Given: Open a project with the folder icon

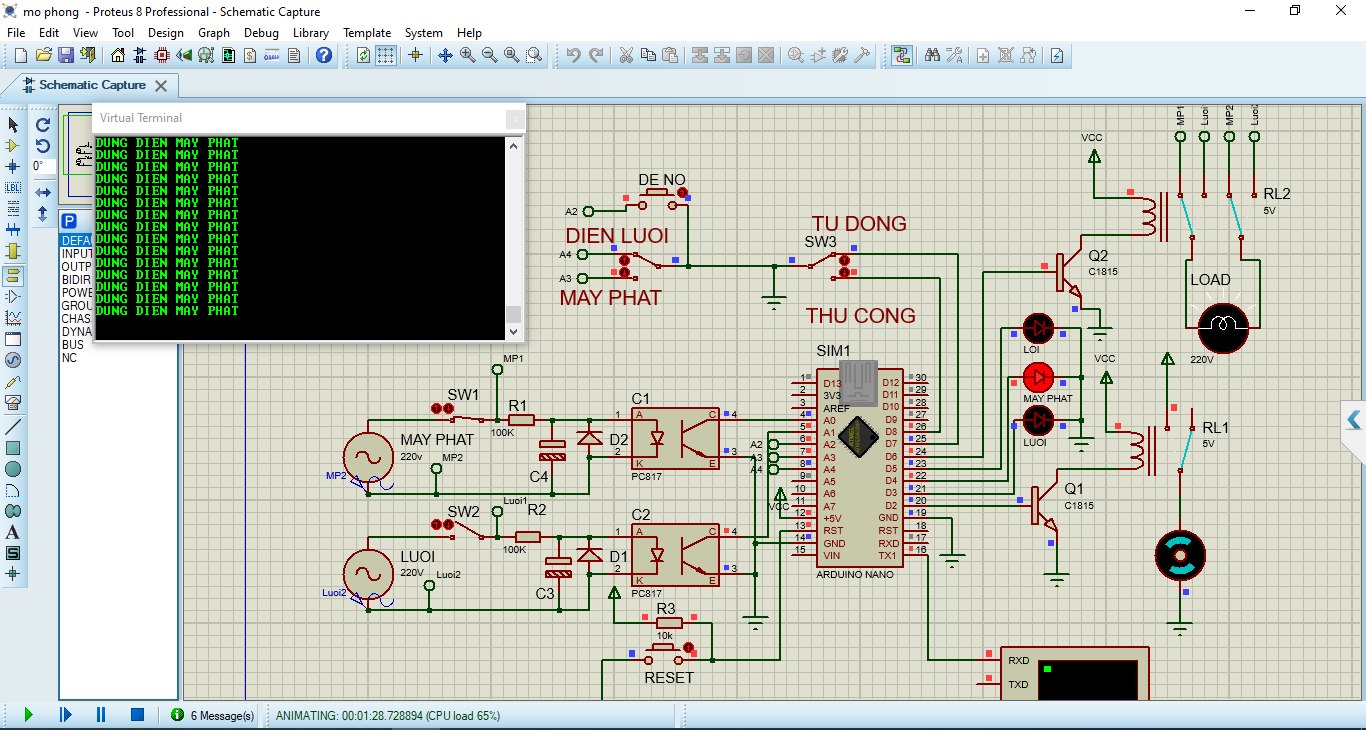Looking at the screenshot, I should pyautogui.click(x=44, y=55).
